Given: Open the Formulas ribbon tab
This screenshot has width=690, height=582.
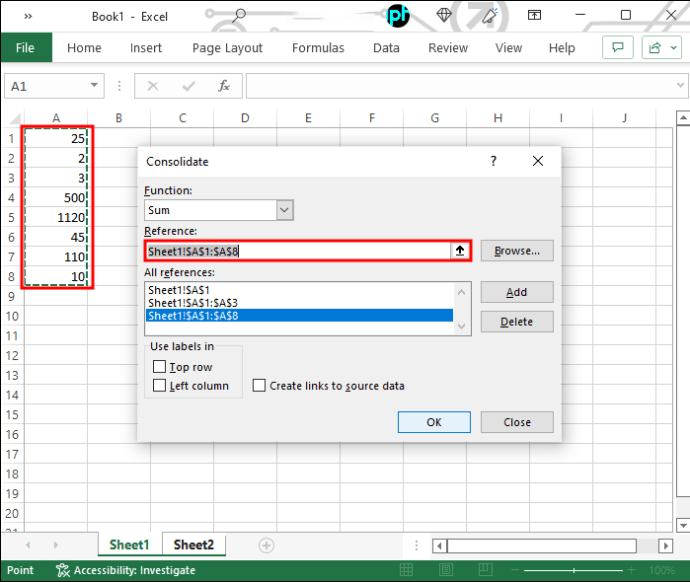Looking at the screenshot, I should tap(318, 48).
